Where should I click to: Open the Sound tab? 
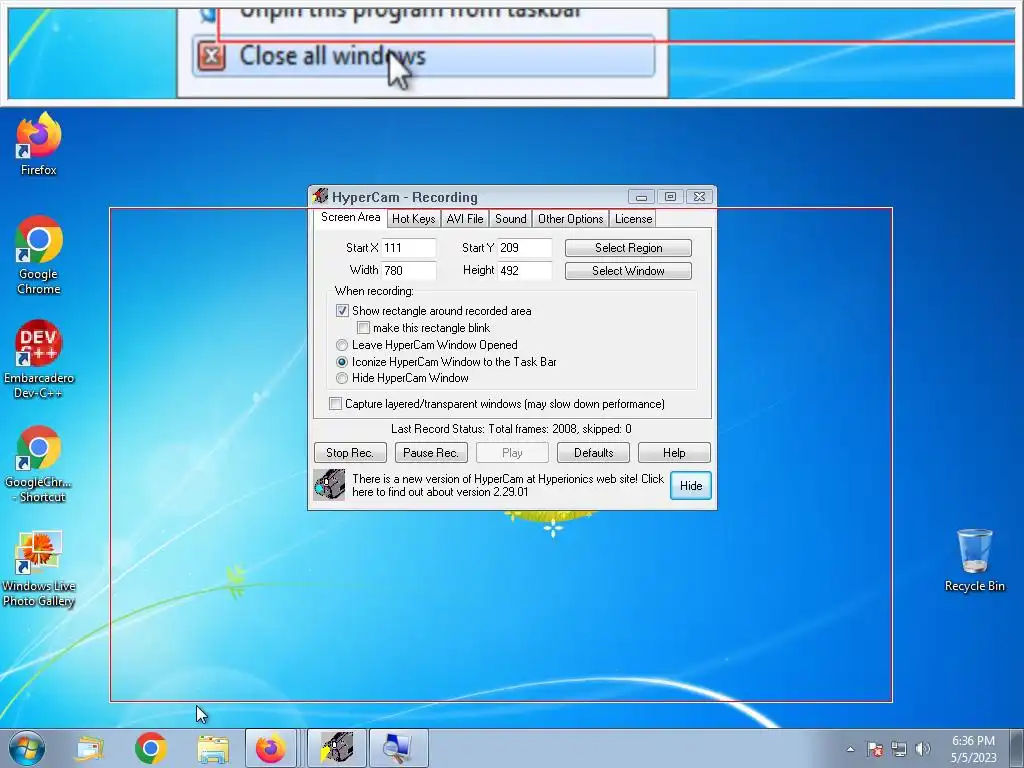coord(511,219)
